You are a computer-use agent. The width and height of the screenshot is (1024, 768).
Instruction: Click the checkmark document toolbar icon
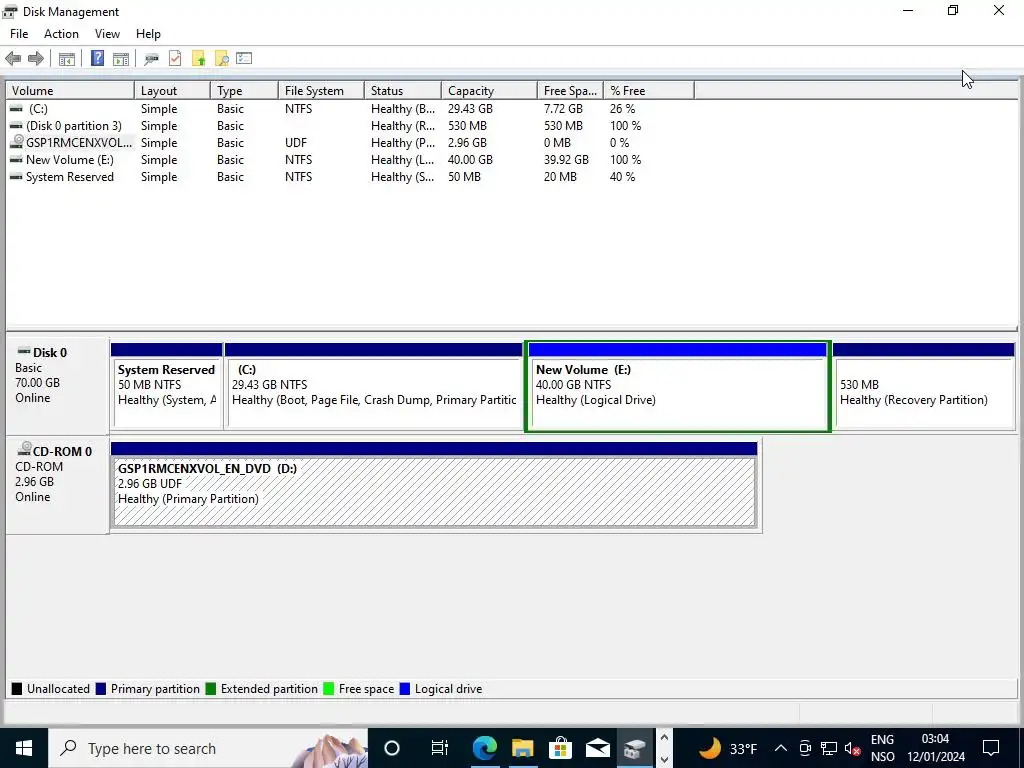175,59
